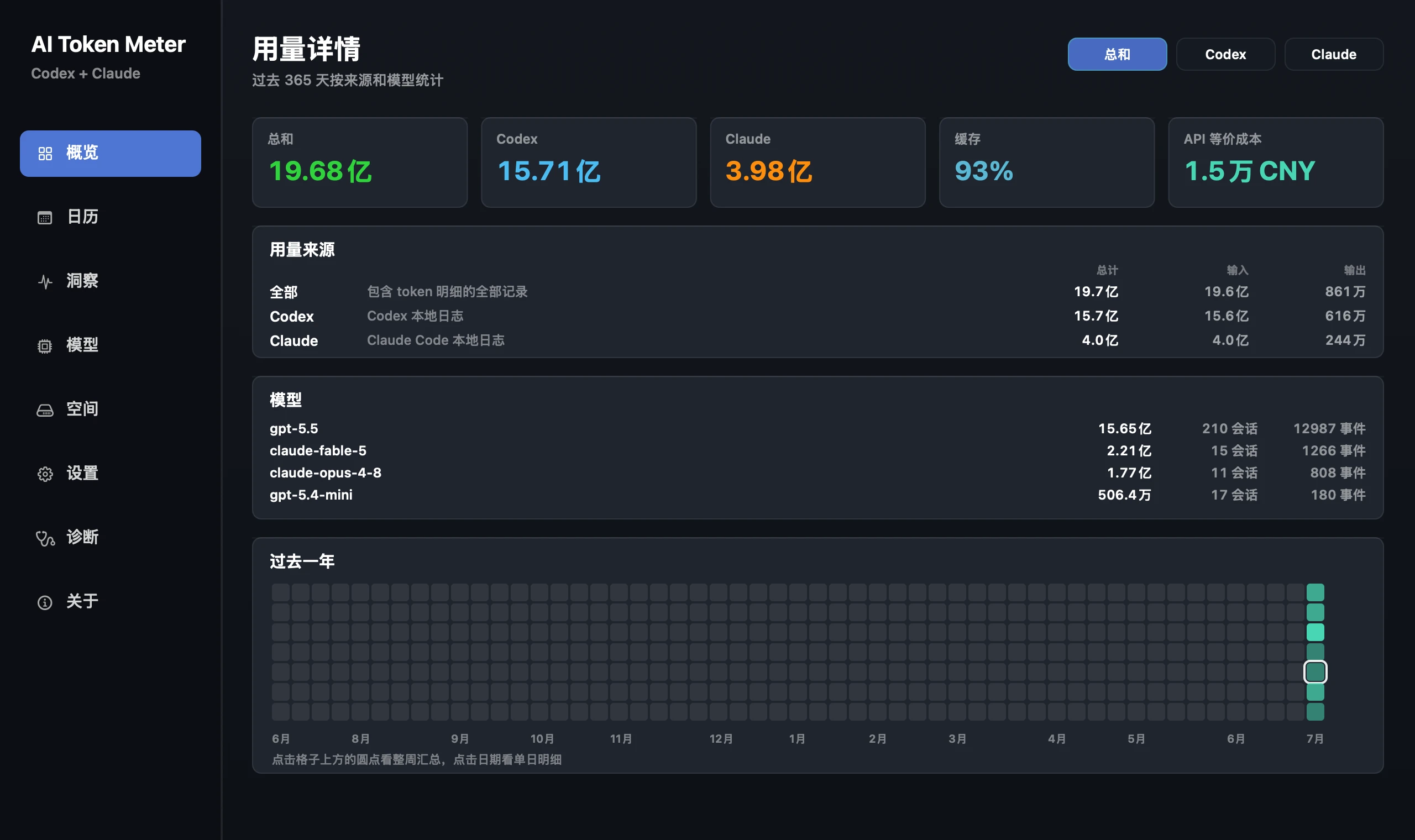
Task: Click the 12987 事件 count
Action: (x=1329, y=428)
